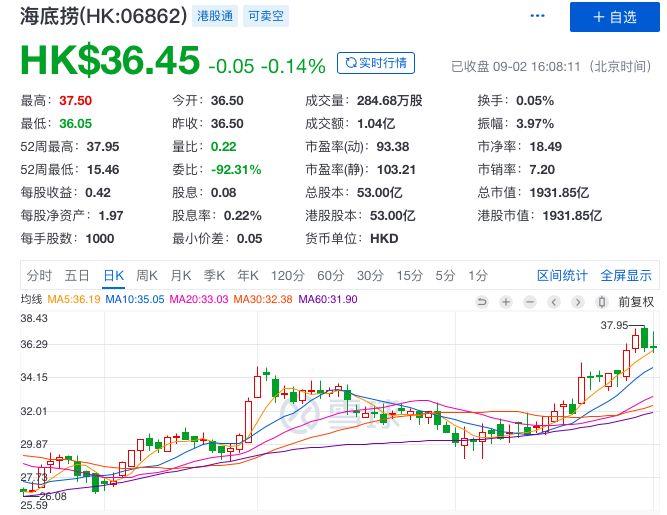This screenshot has width=667, height=515.
Task: Click the chart reset undo icon
Action: click(x=482, y=302)
